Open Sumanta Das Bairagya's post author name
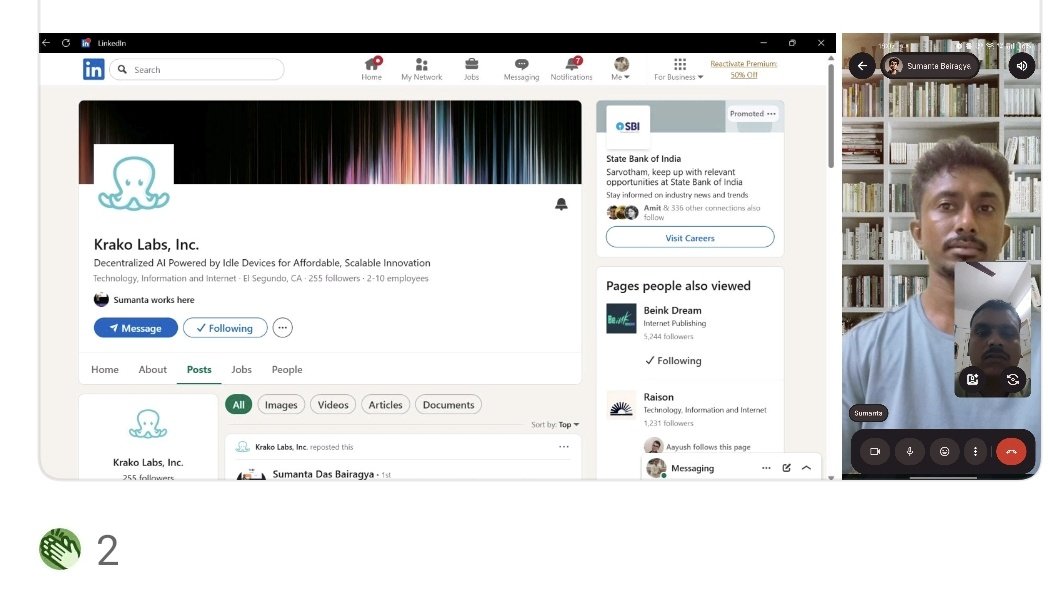1048x593 pixels. coord(323,474)
